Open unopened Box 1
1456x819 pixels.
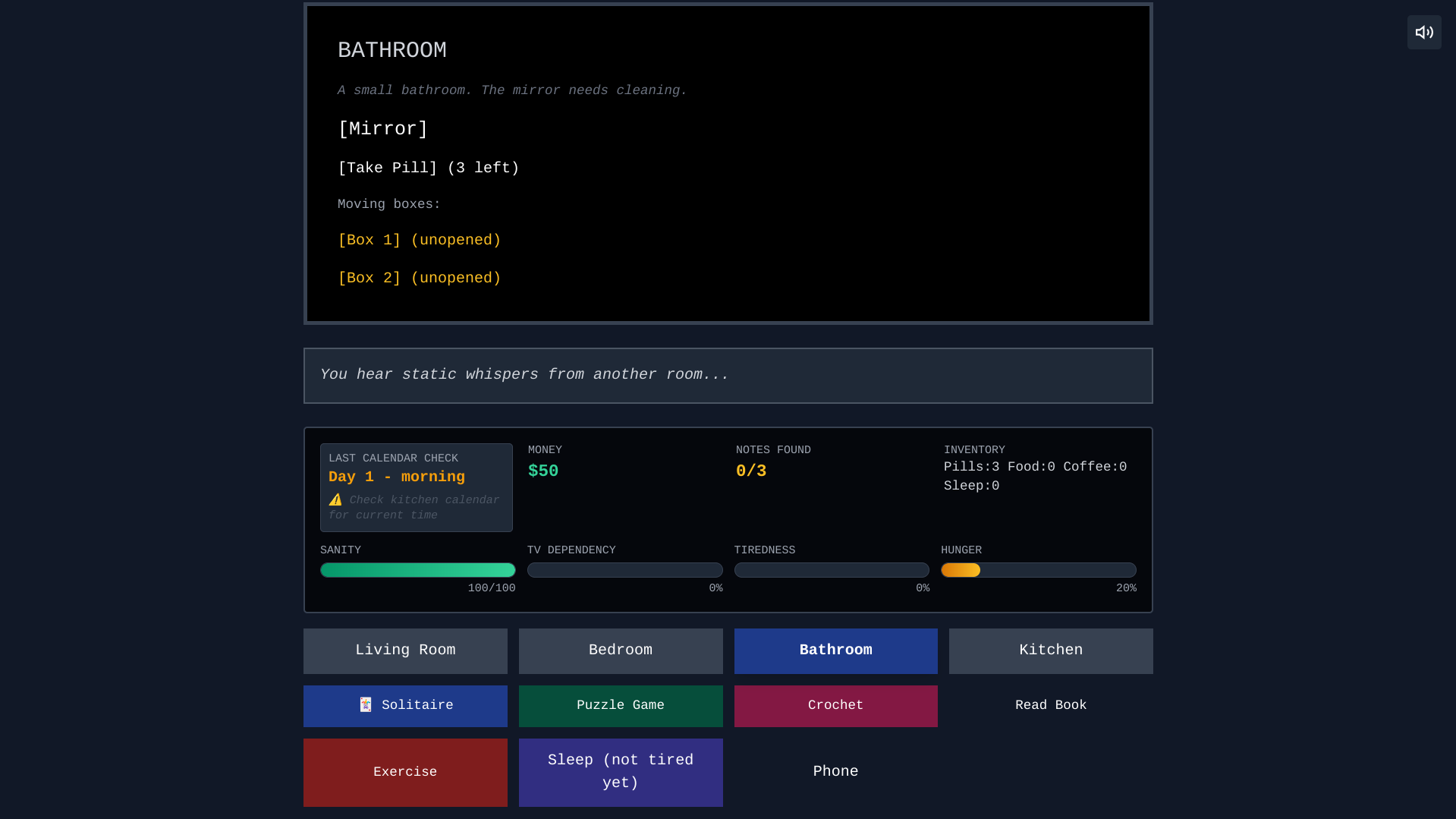pos(419,241)
